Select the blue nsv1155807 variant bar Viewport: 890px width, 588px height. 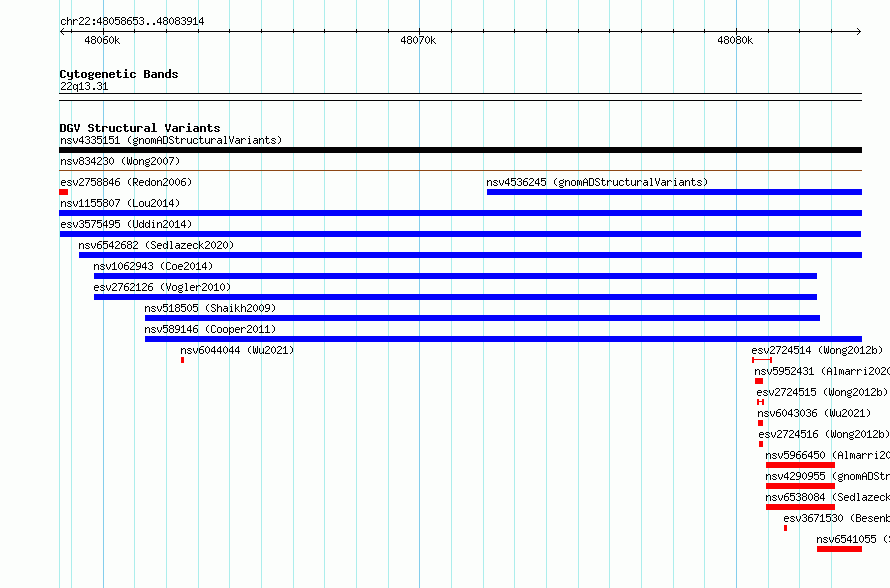(x=460, y=213)
